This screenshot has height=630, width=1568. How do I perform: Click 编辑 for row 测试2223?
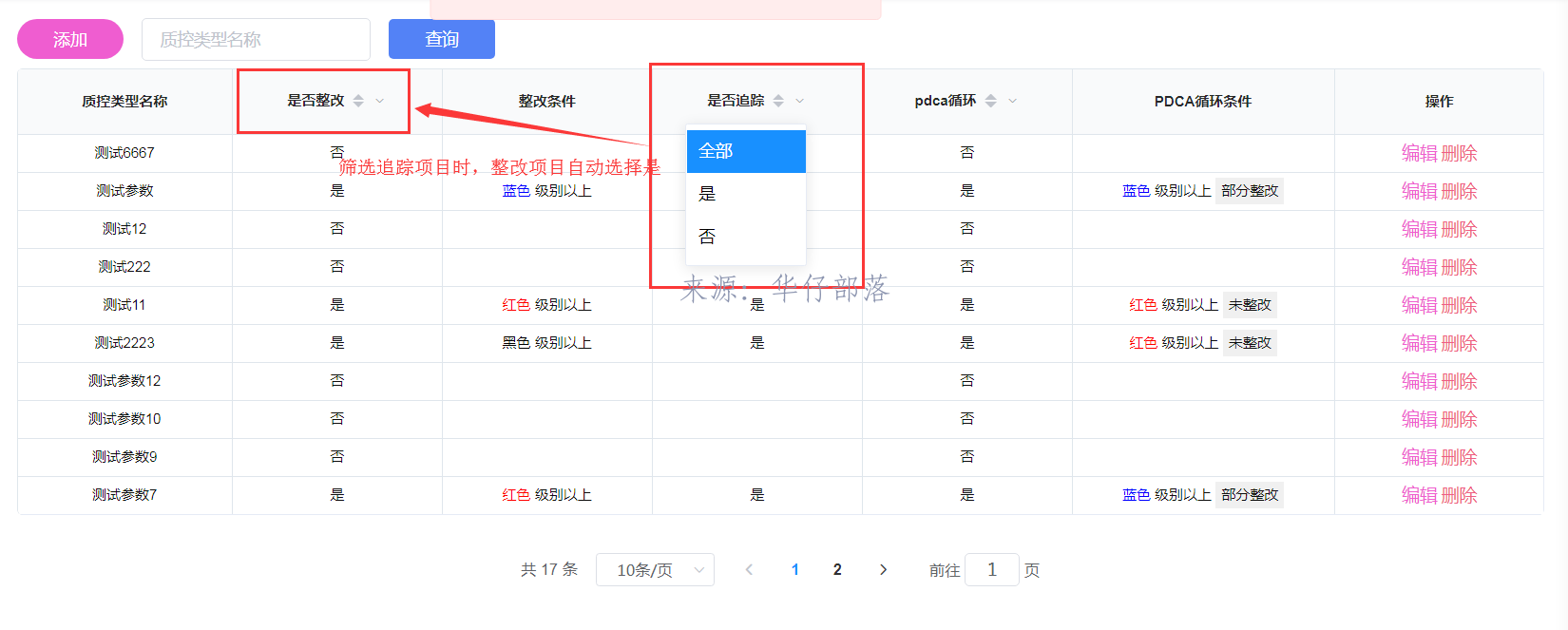(1420, 343)
